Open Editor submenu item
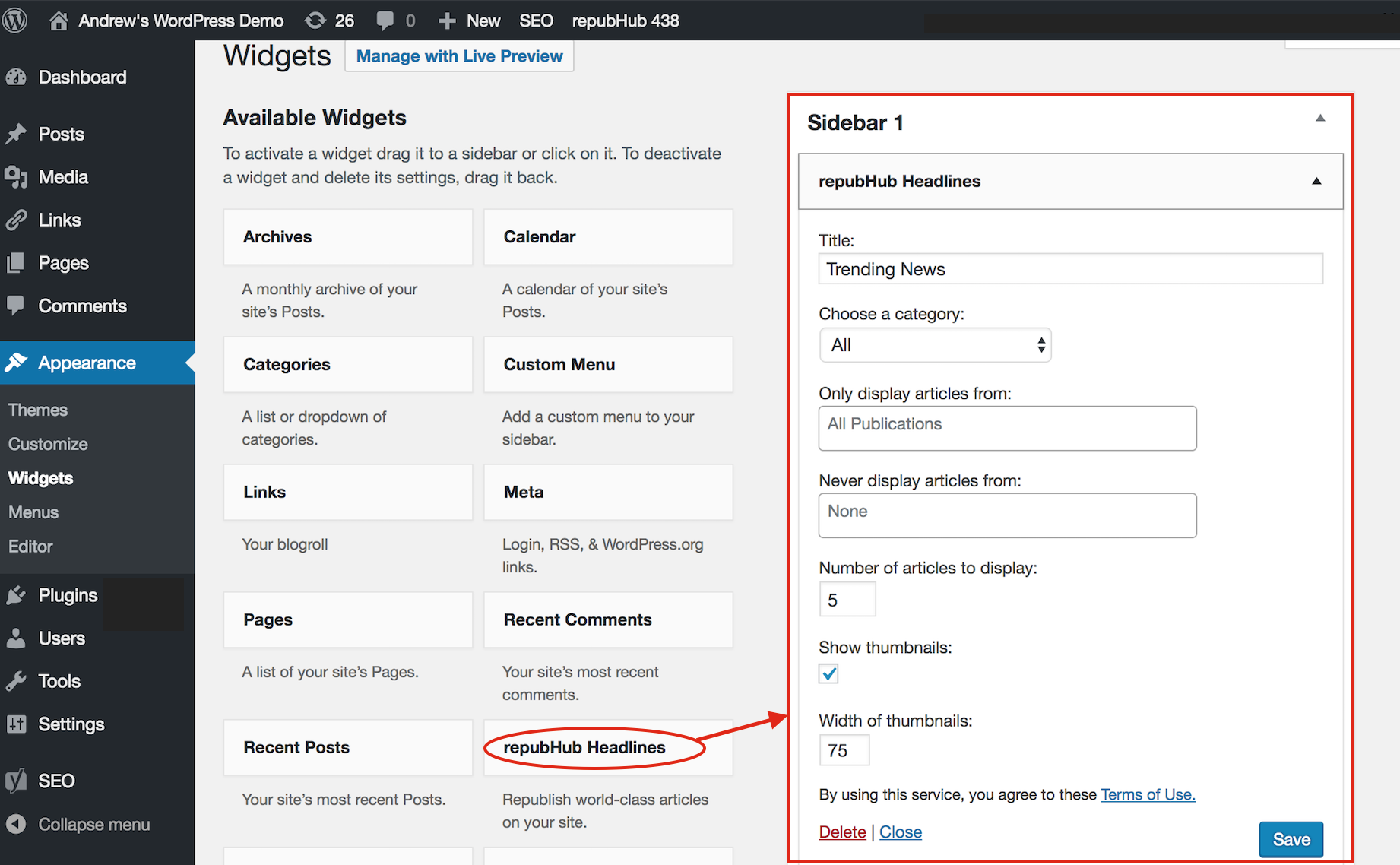Viewport: 1400px width, 865px height. point(30,547)
